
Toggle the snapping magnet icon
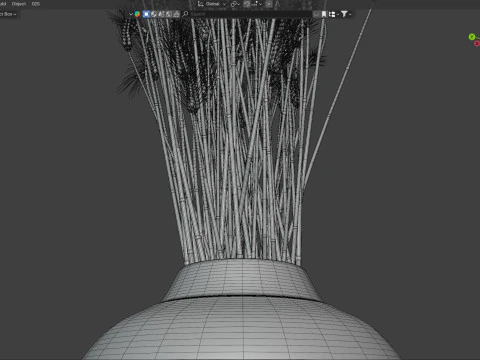[x=247, y=4]
